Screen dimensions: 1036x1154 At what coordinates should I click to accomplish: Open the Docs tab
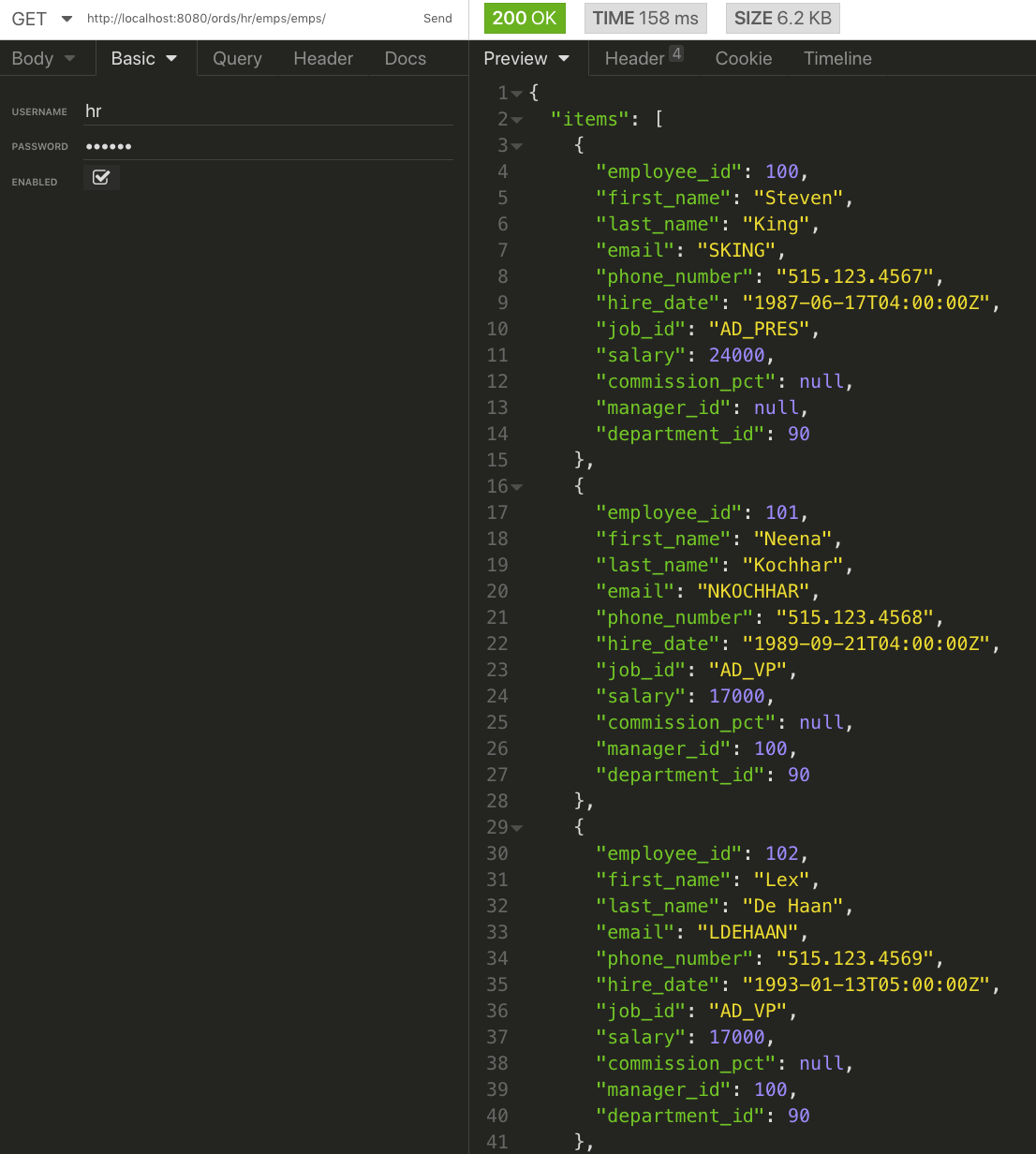[406, 58]
